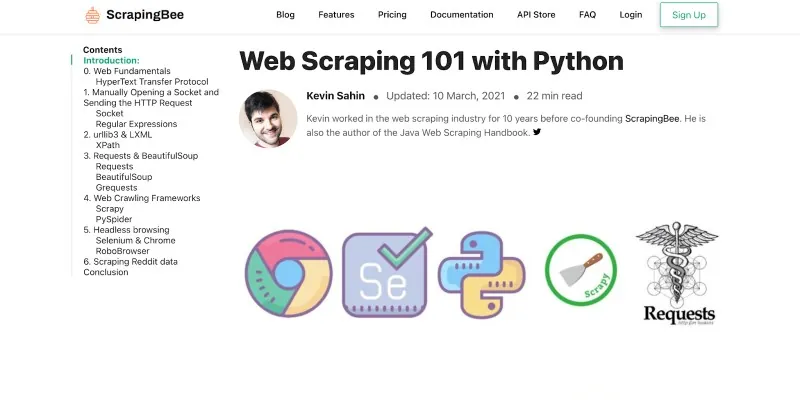The image size is (800, 410).
Task: Click the Requests caduceus logo
Action: coord(678,273)
